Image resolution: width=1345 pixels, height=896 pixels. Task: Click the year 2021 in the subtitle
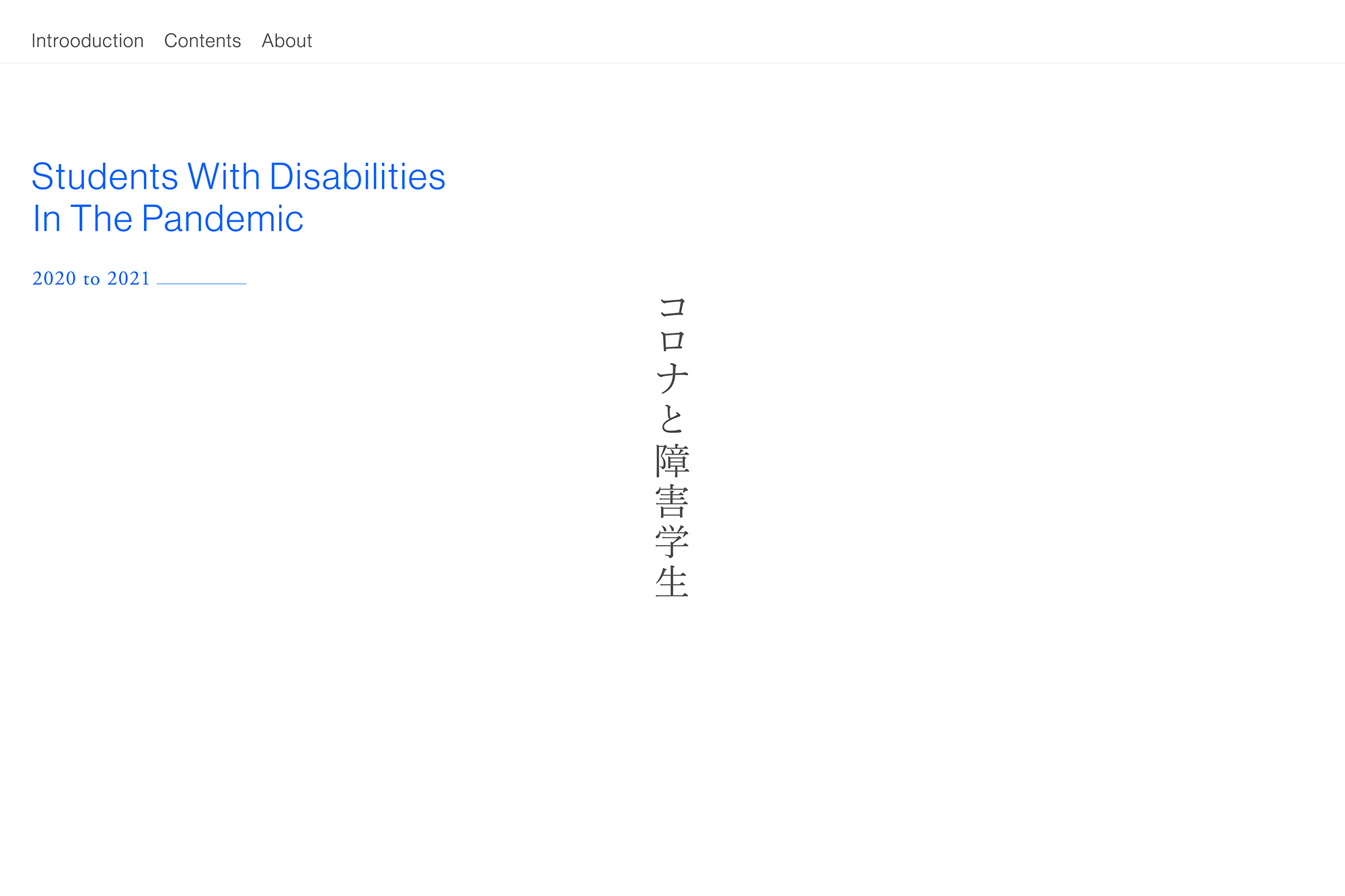click(128, 278)
